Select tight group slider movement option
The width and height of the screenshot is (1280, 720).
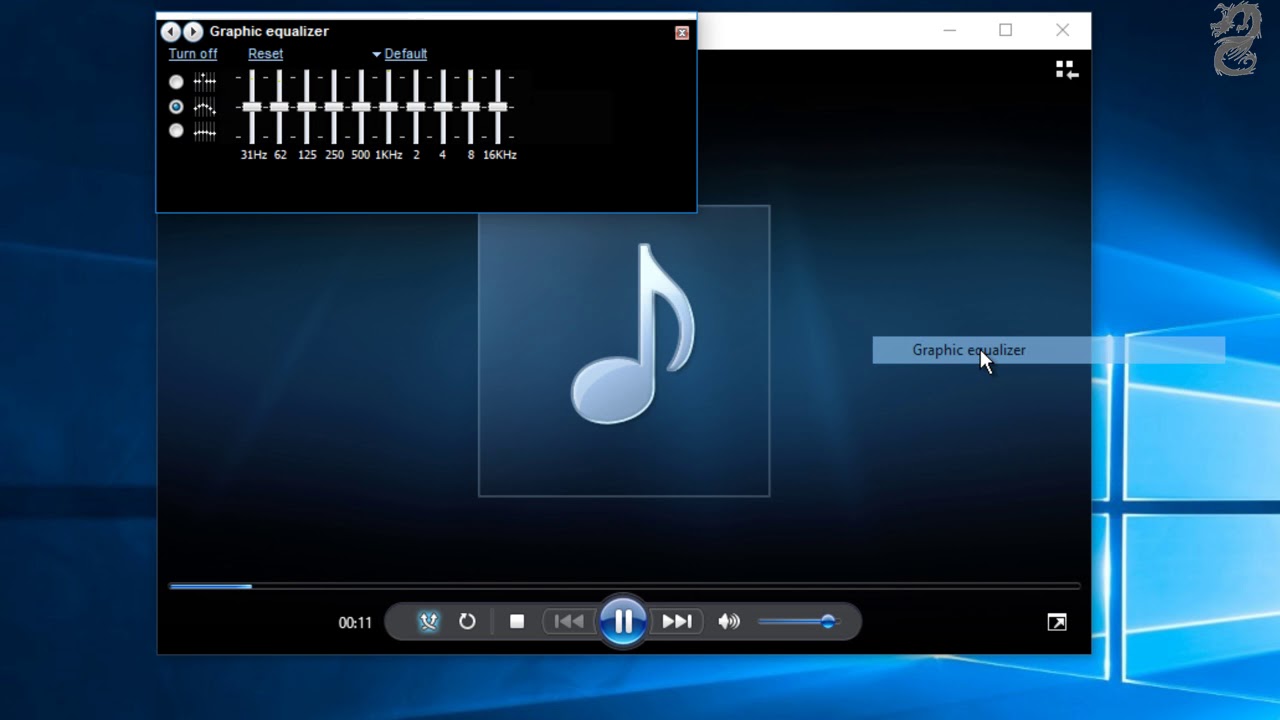(x=176, y=130)
